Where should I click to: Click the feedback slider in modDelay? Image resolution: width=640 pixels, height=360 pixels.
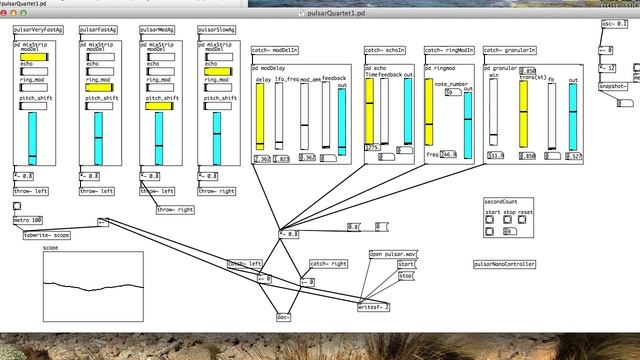pyautogui.click(x=326, y=115)
